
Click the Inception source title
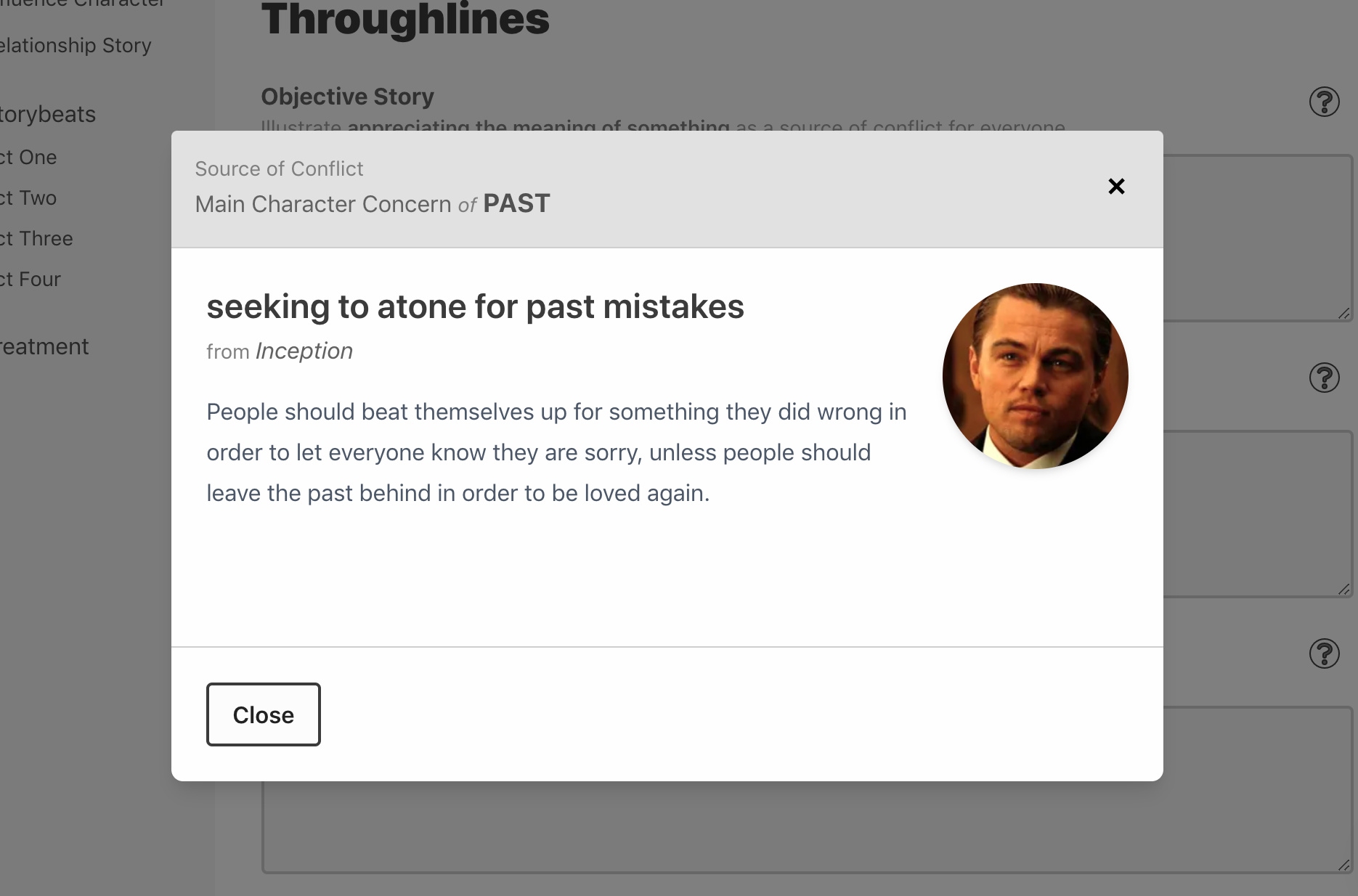pyautogui.click(x=304, y=351)
